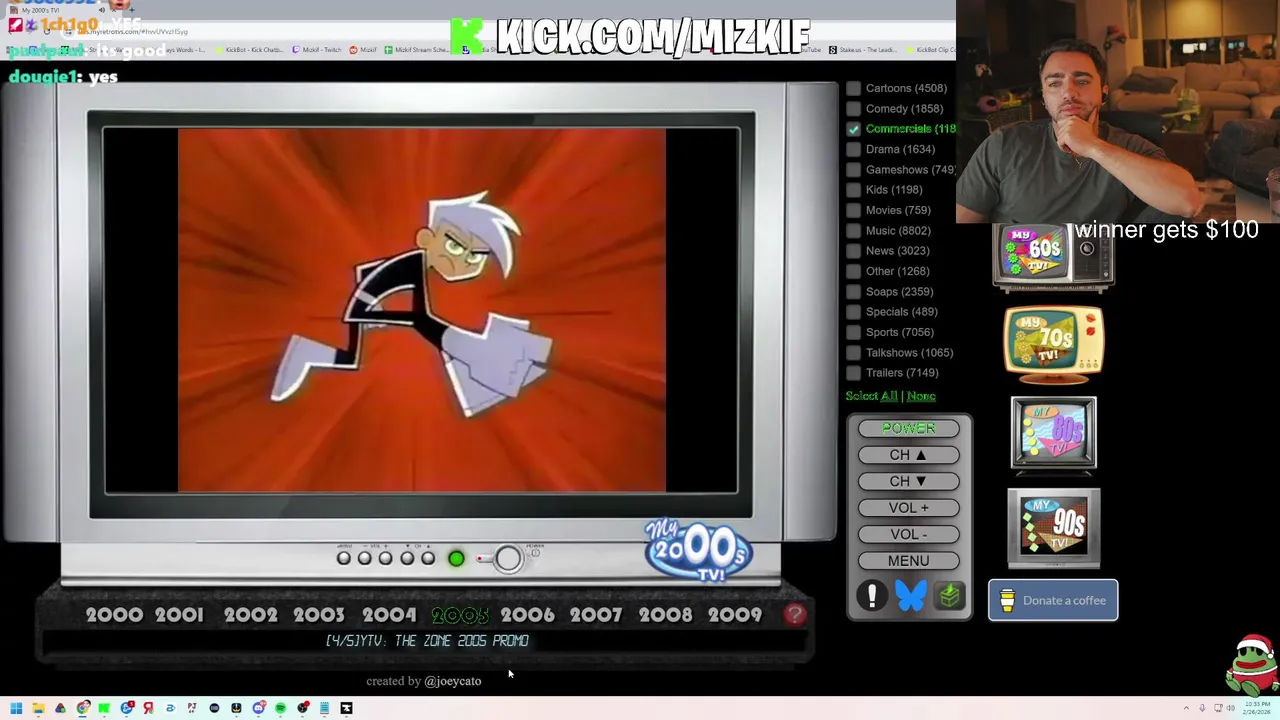1280x720 pixels.
Task: Click the green box icon on the remote
Action: click(x=949, y=596)
